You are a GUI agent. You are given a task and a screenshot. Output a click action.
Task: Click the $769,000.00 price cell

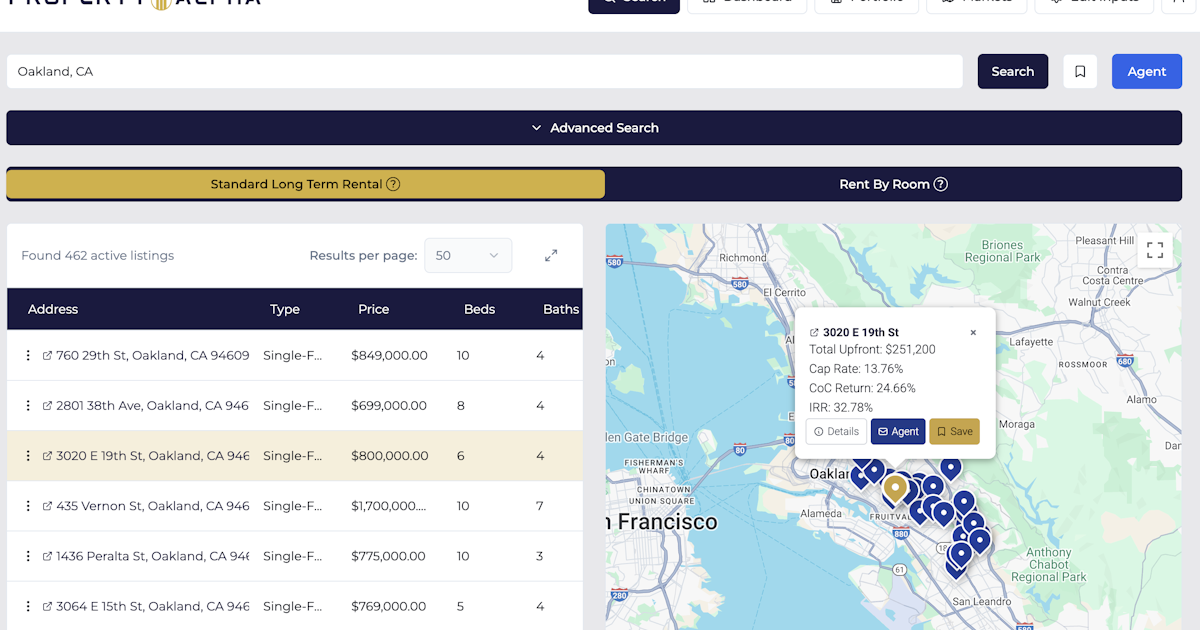coord(389,606)
